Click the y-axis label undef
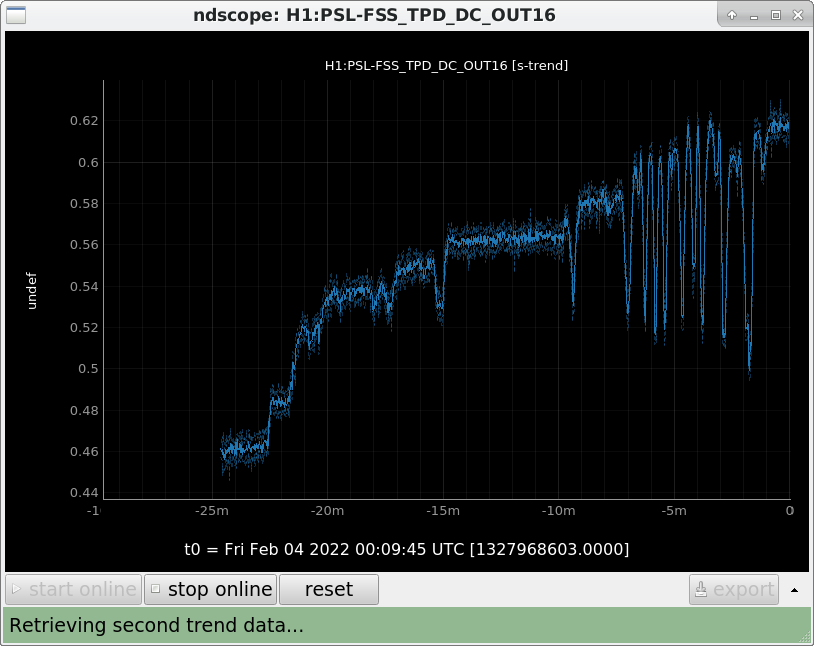 (x=32, y=291)
